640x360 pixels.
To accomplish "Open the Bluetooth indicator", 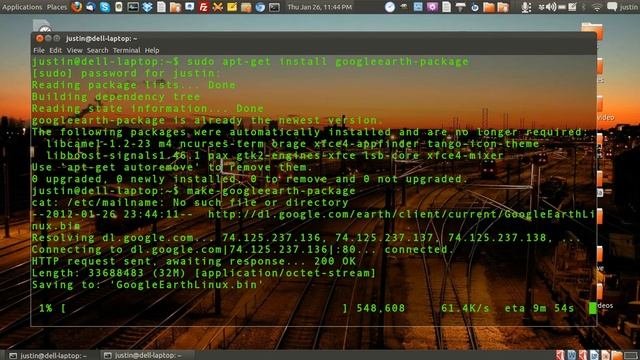I will (584, 7).
